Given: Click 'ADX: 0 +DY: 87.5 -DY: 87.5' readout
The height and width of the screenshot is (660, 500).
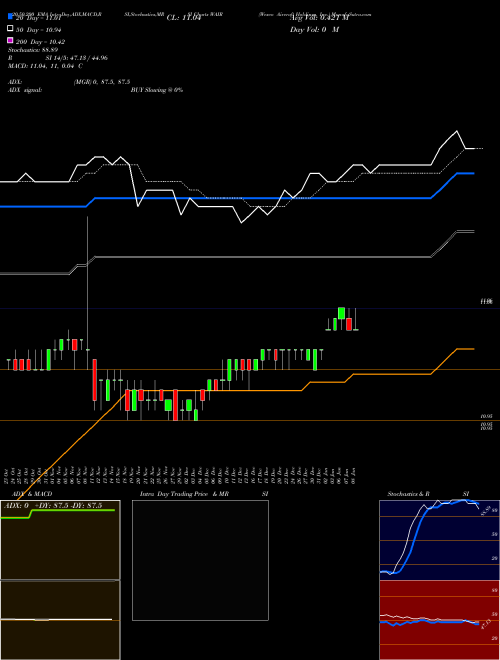Looking at the screenshot, I should coord(53,505).
